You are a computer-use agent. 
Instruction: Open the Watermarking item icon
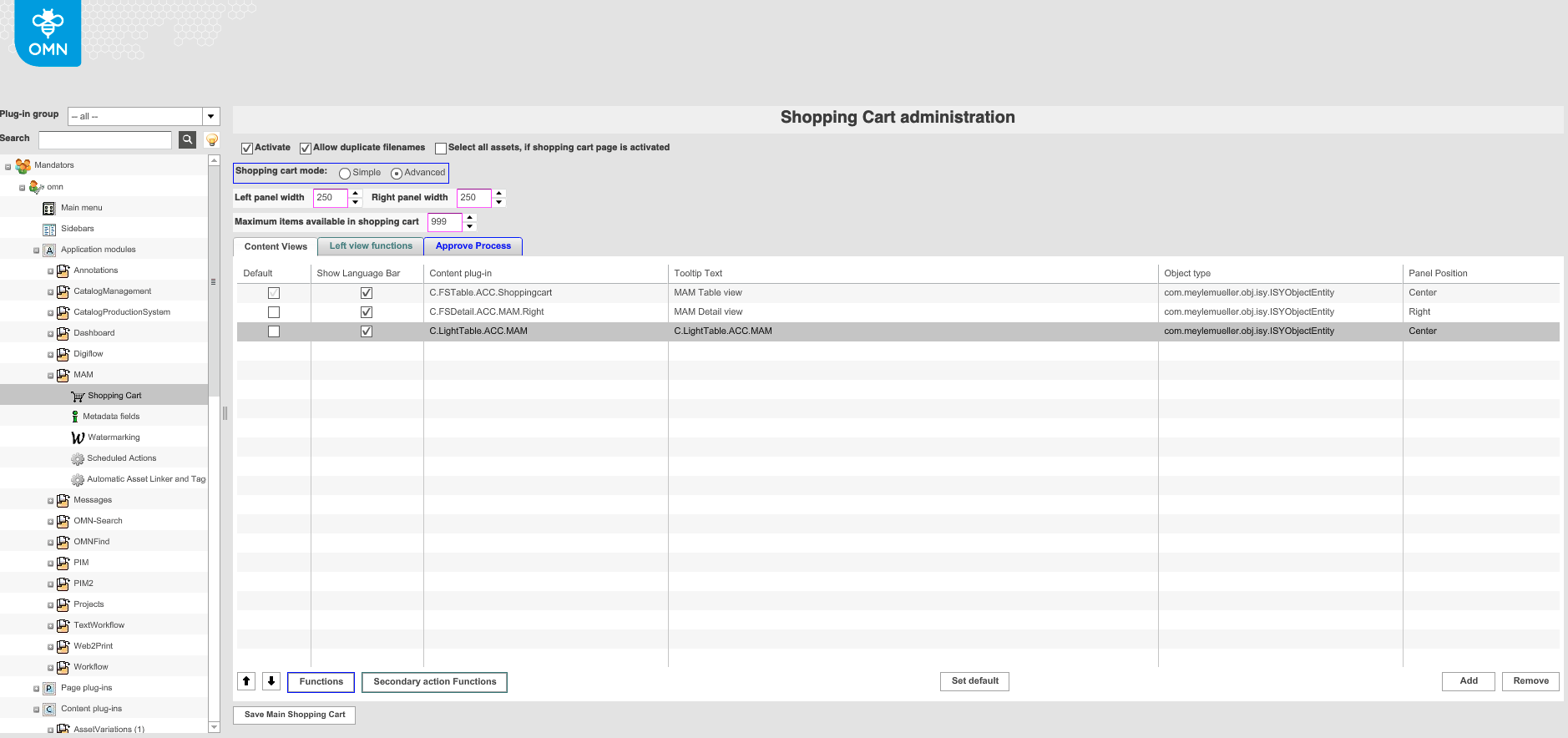78,437
